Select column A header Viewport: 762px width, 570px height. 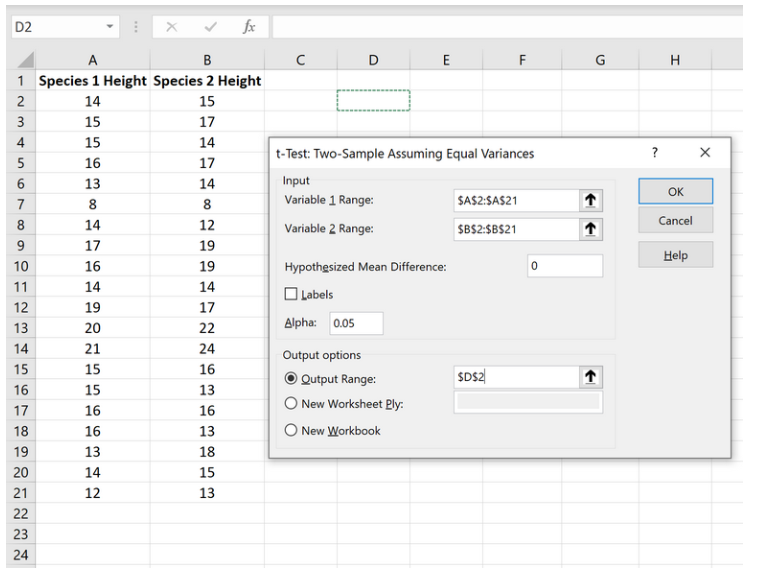[92, 60]
